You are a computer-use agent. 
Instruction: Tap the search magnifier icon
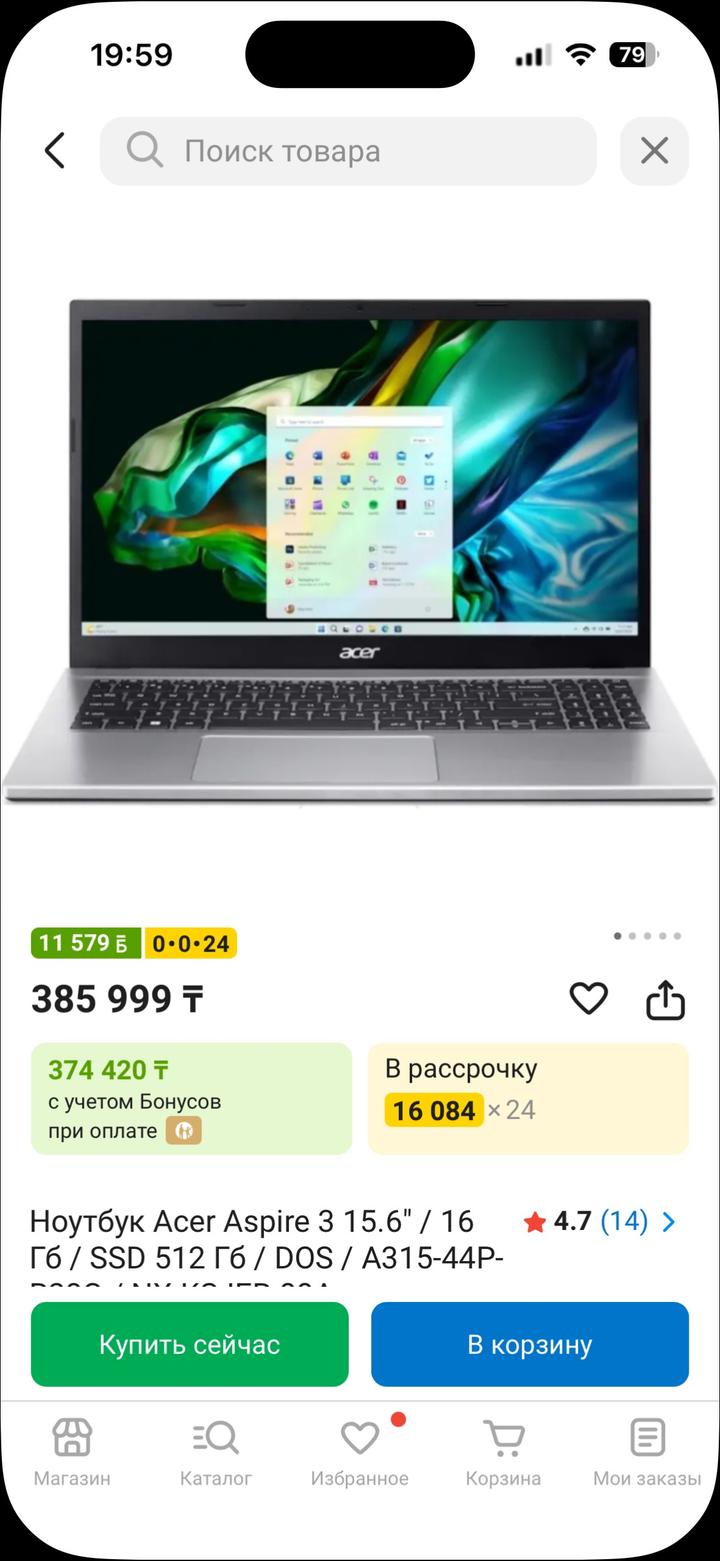click(145, 151)
